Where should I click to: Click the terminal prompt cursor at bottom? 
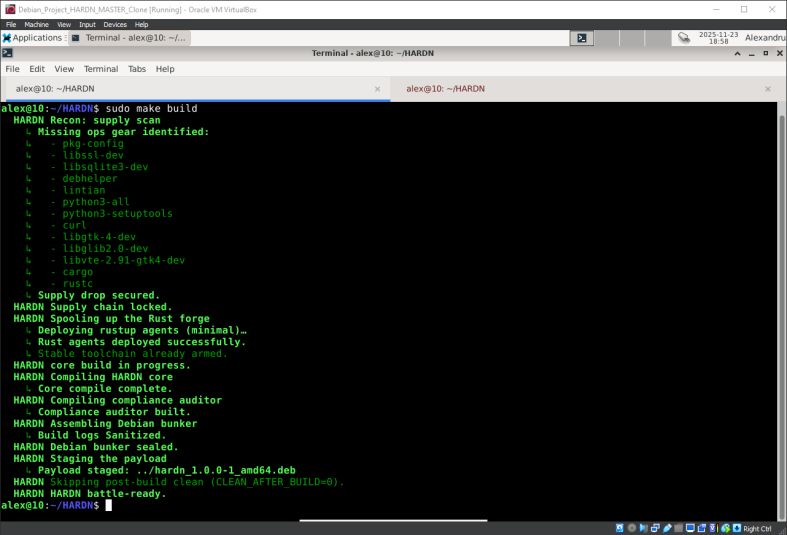(109, 505)
